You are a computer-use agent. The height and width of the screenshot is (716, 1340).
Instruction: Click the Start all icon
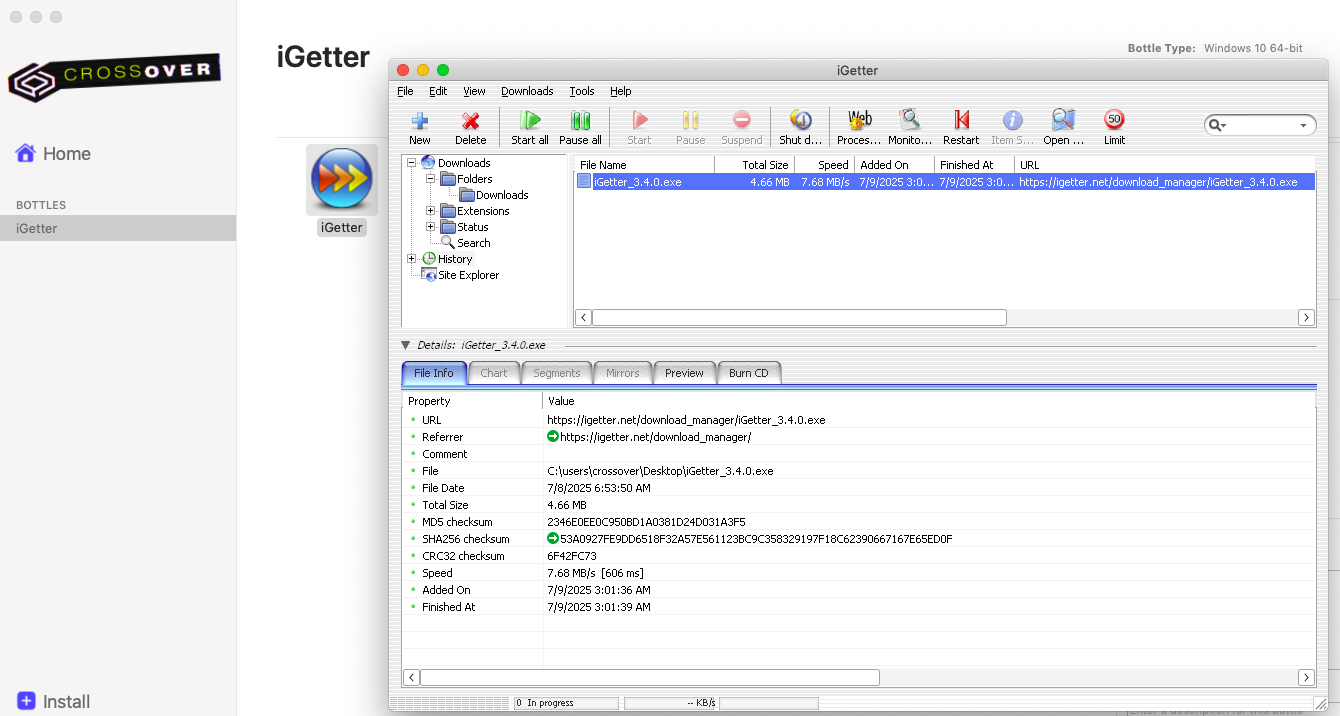(x=528, y=125)
